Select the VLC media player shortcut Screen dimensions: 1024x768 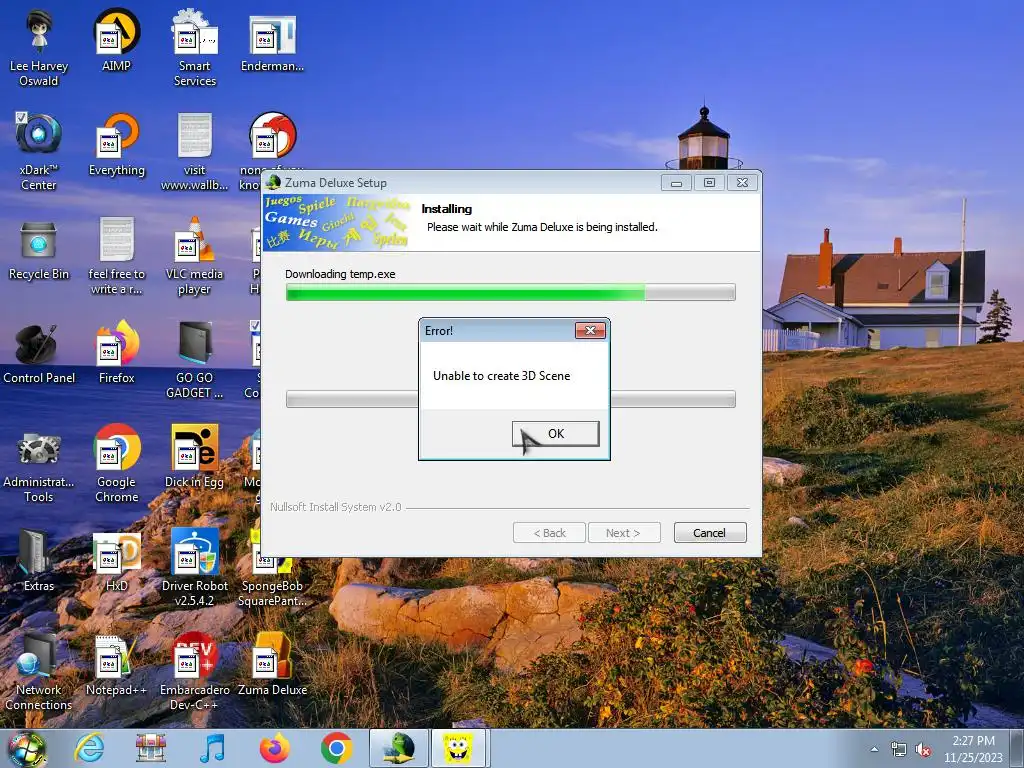(195, 256)
